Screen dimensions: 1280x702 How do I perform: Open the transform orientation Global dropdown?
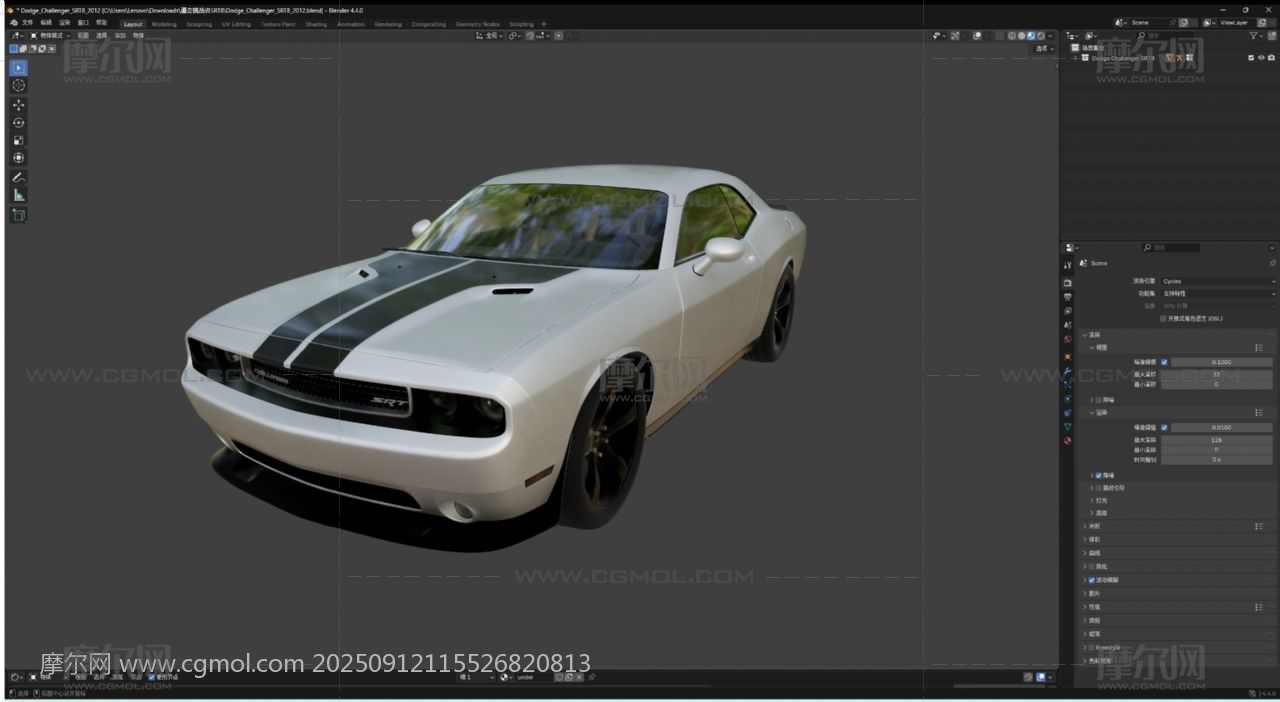click(488, 36)
